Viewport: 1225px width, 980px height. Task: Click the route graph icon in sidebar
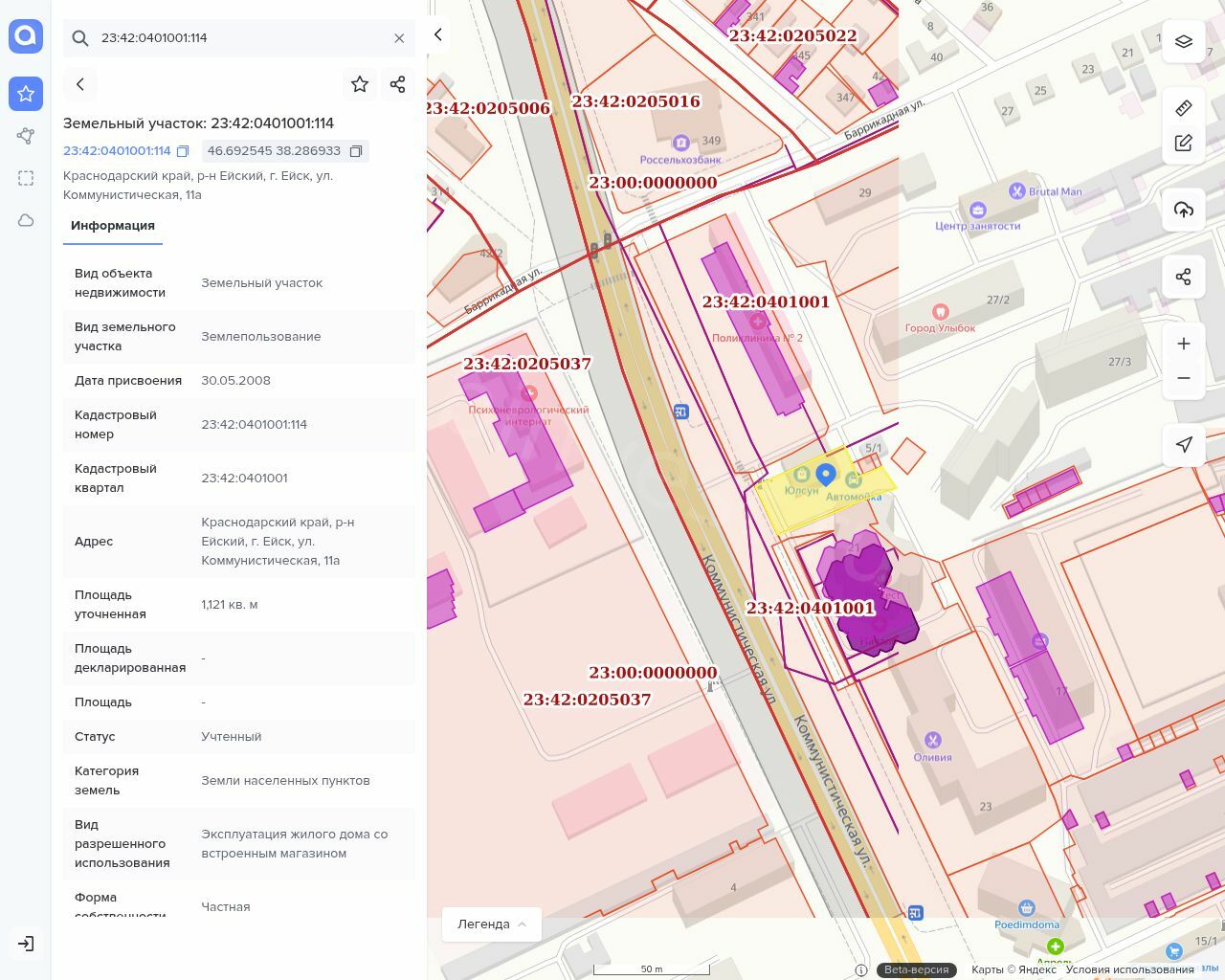26,136
